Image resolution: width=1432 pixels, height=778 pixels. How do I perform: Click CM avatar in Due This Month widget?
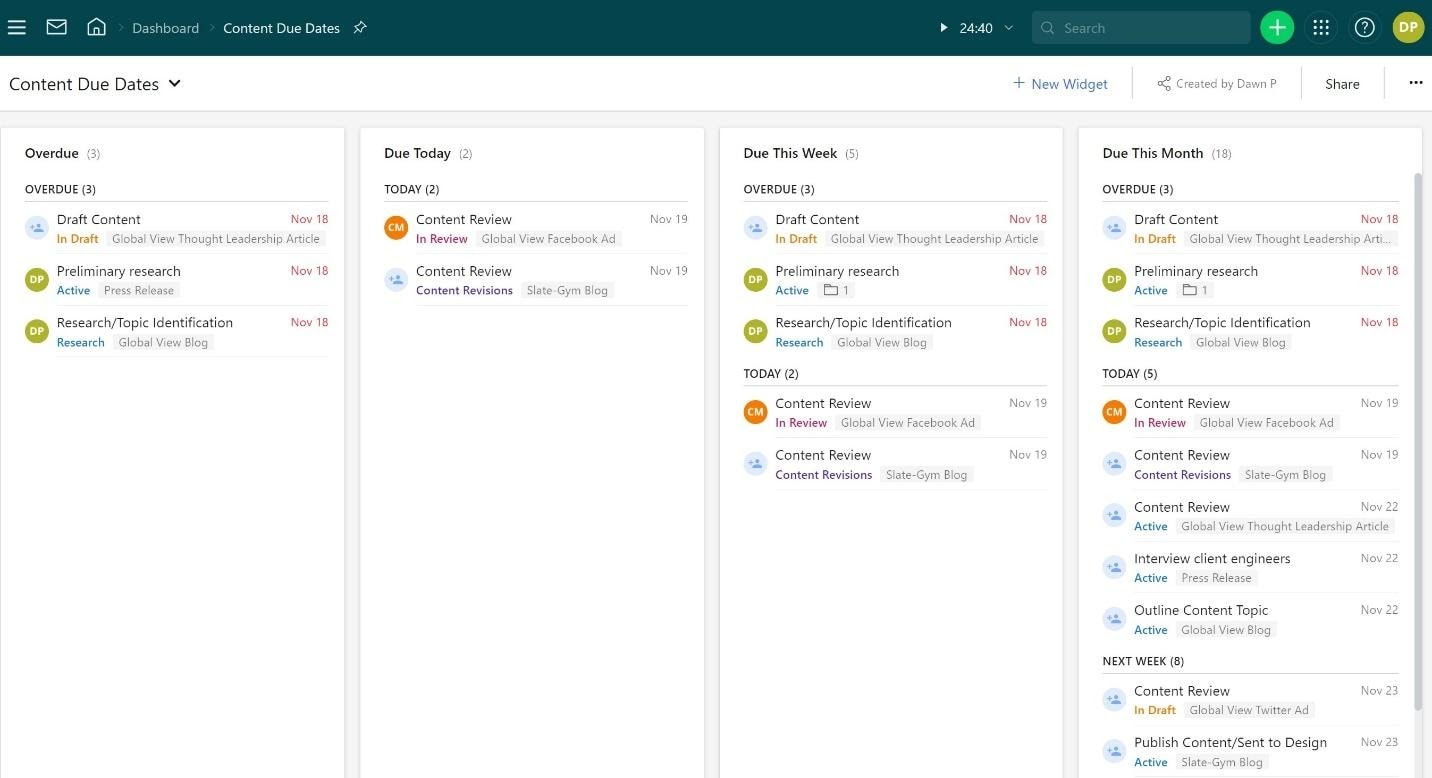pos(1114,412)
